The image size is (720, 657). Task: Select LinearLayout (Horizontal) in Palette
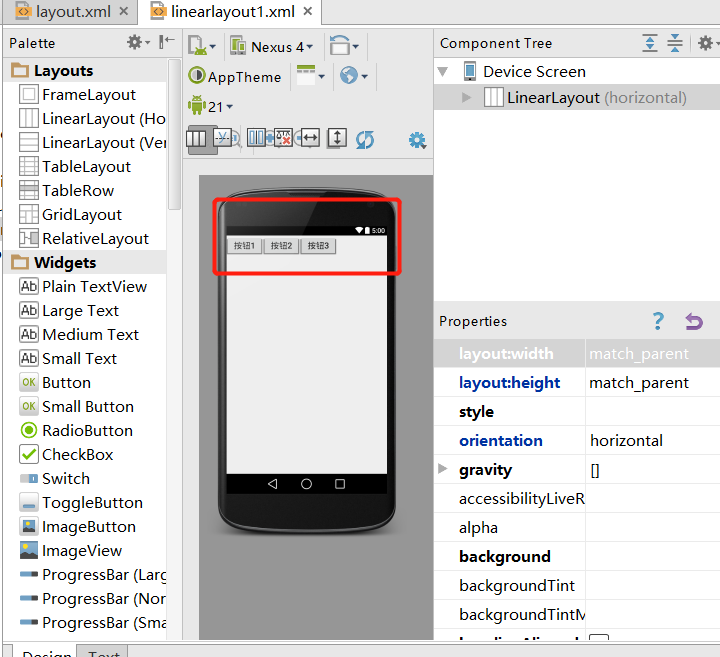92,118
